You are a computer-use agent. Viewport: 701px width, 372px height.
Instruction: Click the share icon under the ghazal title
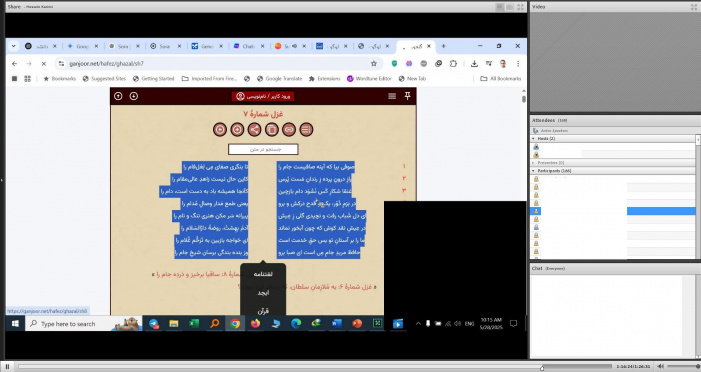(x=254, y=130)
